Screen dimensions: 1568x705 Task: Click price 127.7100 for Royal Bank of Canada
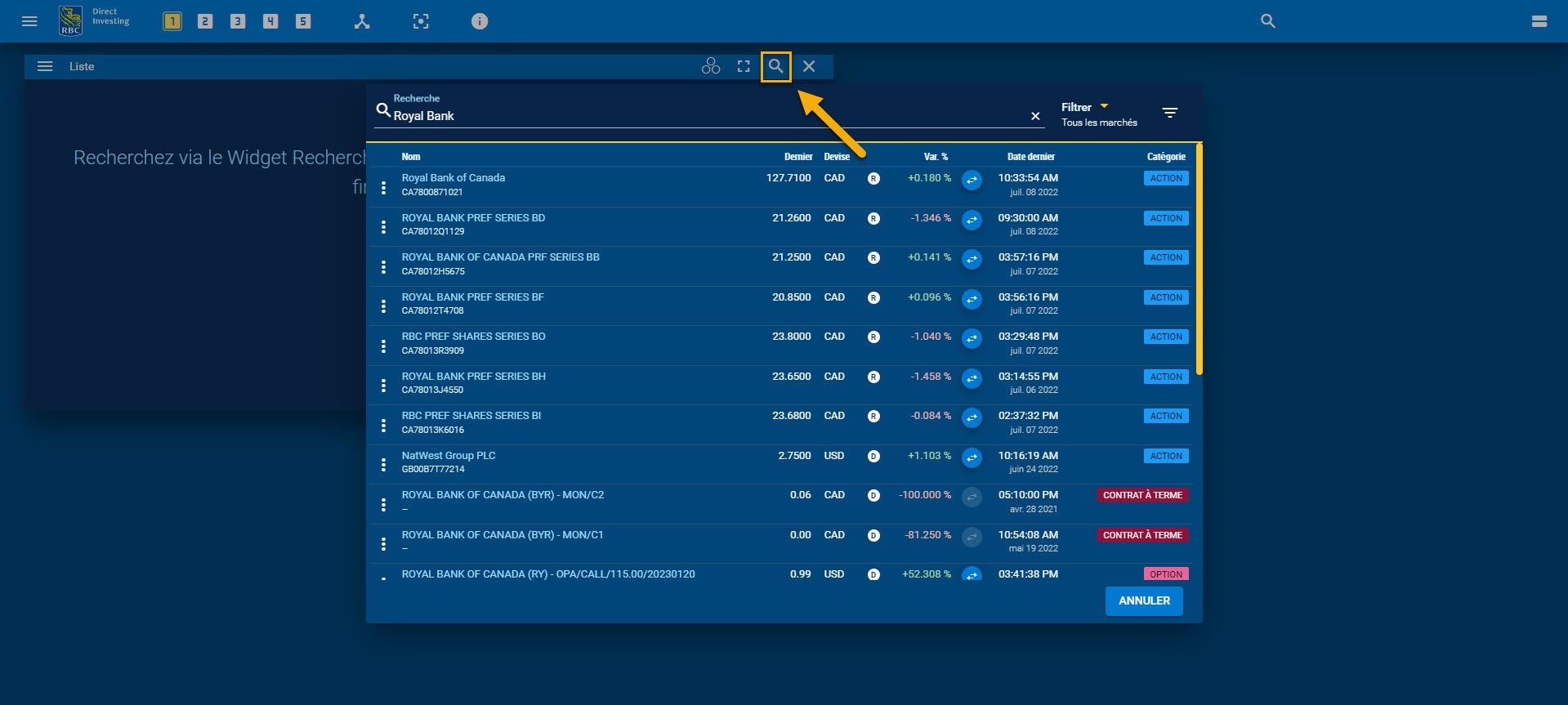tap(788, 178)
